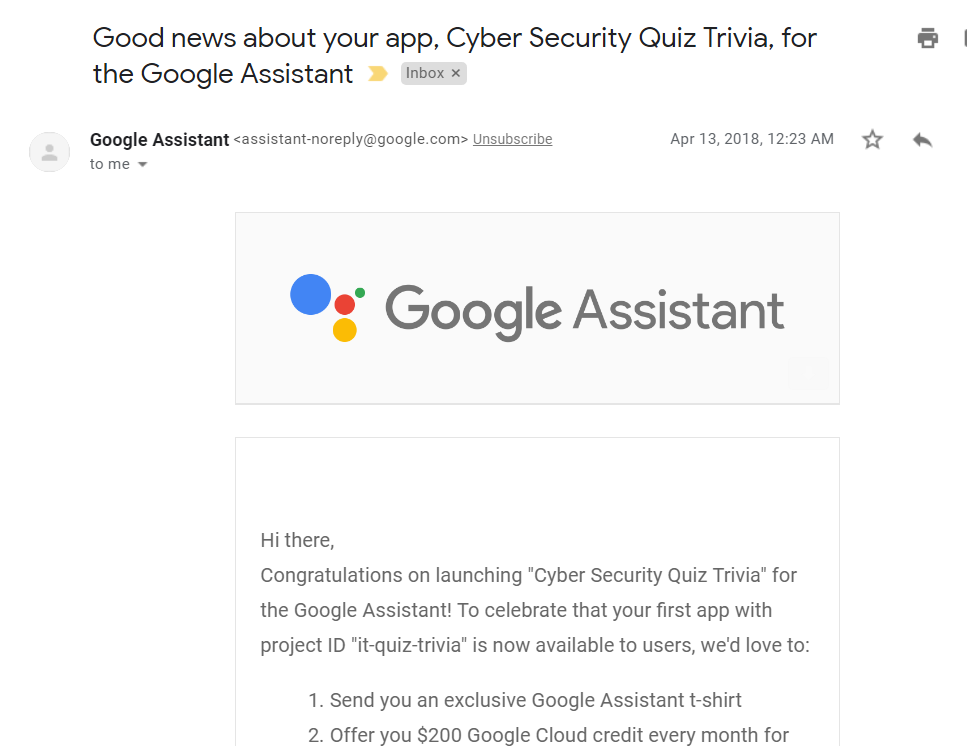Open in new window icon at edge

tap(965, 38)
